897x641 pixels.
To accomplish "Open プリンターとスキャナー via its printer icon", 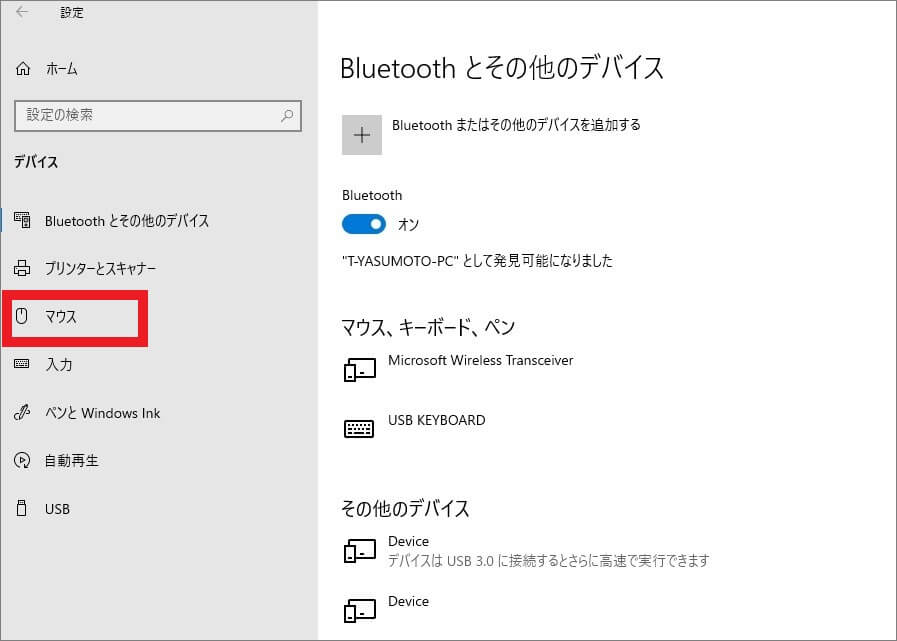I will (22, 269).
